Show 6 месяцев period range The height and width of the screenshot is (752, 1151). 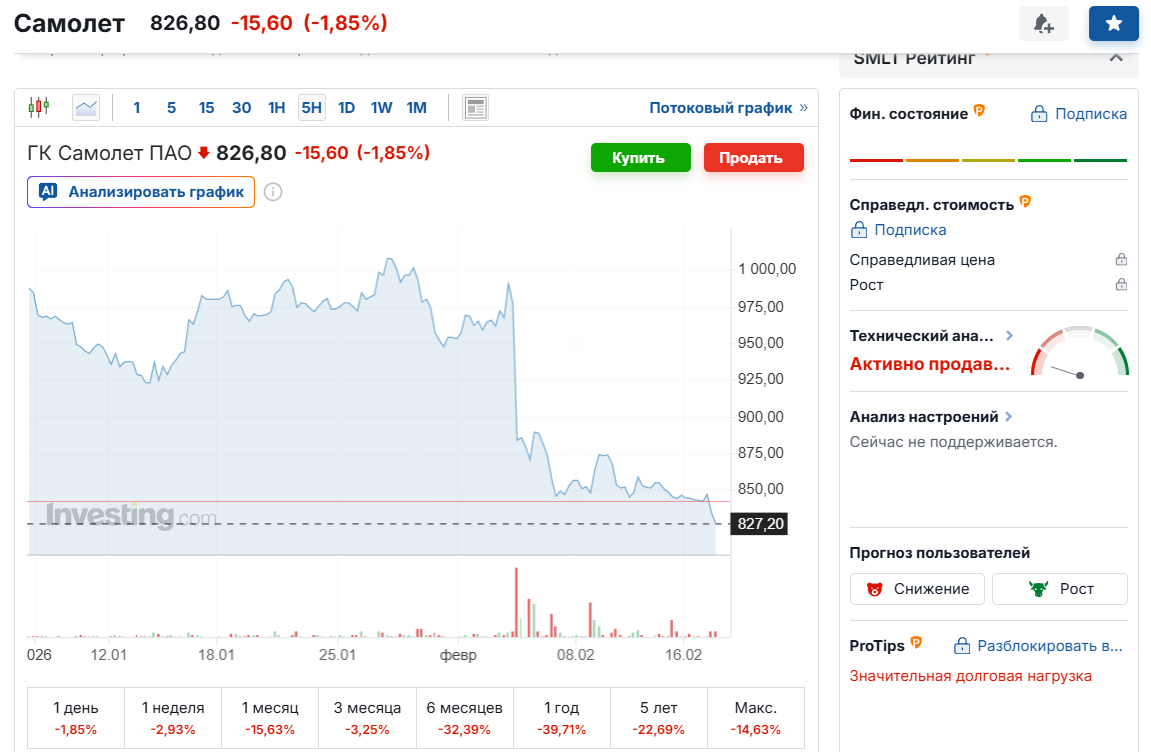(465, 717)
